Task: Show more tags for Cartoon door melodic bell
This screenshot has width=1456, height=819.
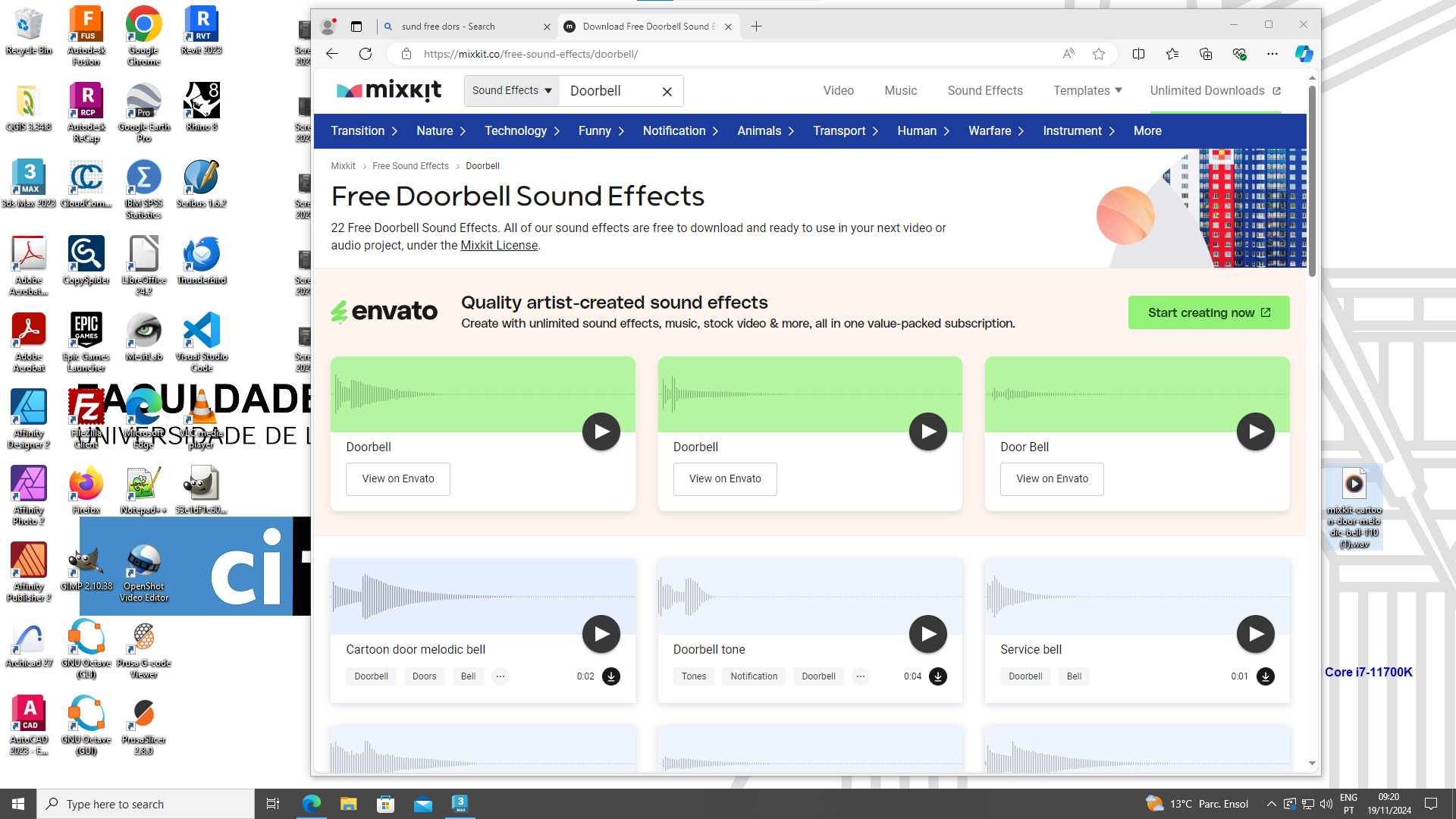Action: pos(500,676)
